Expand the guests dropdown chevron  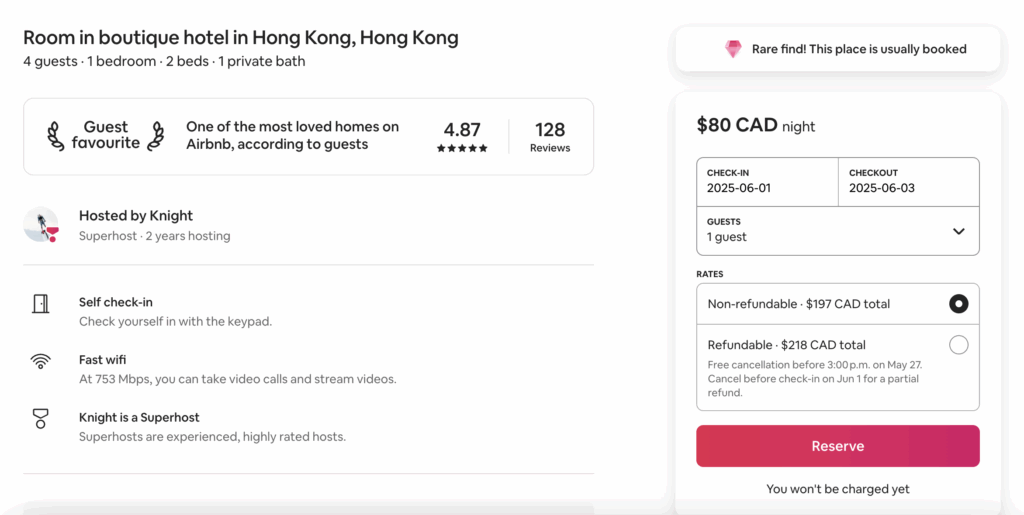pos(958,231)
